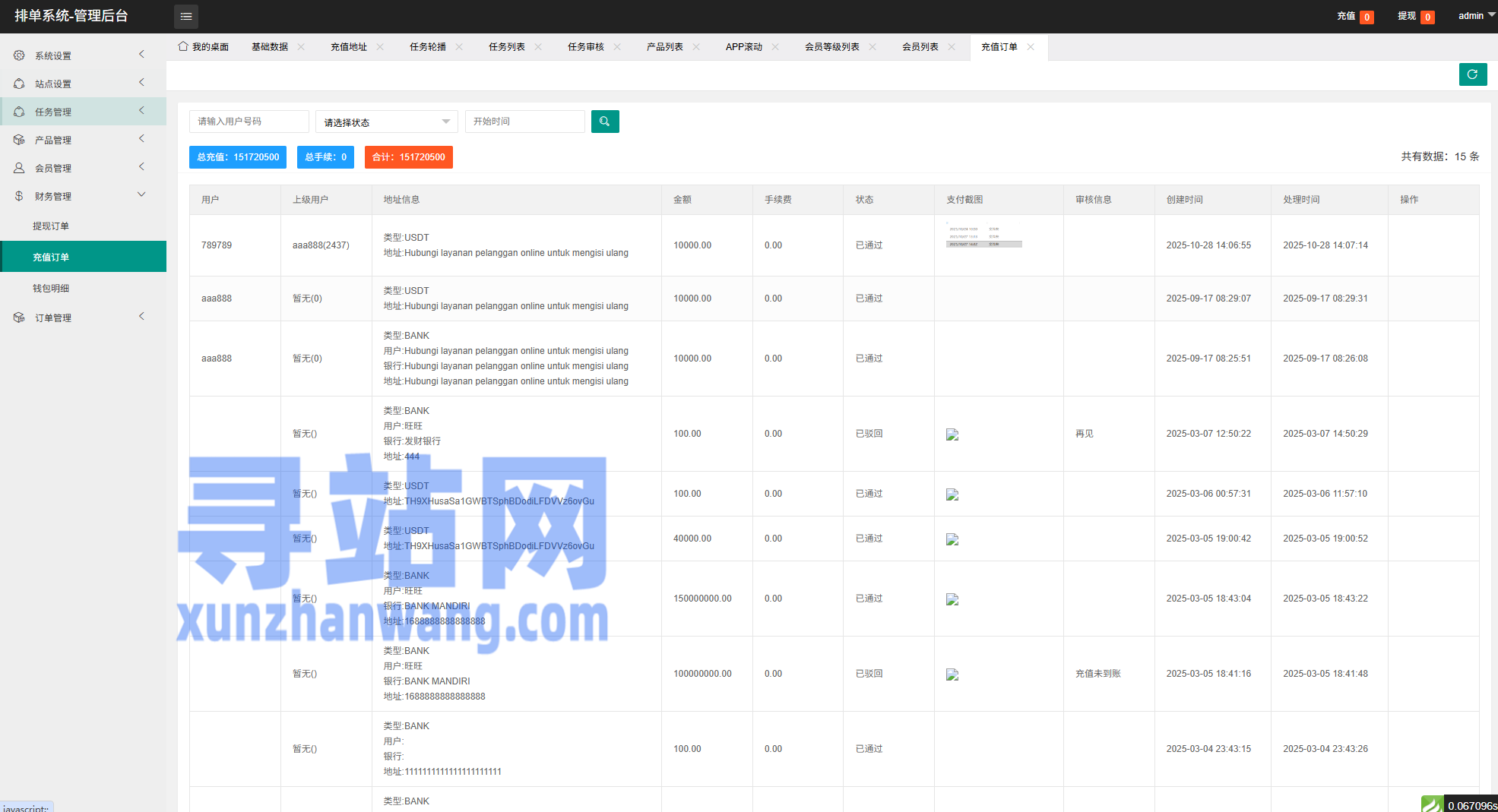Close the 会员列表 tab

tap(952, 47)
